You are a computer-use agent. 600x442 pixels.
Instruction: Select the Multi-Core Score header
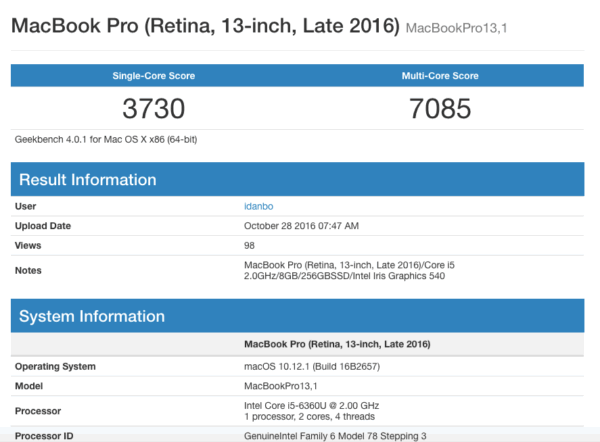click(x=439, y=75)
